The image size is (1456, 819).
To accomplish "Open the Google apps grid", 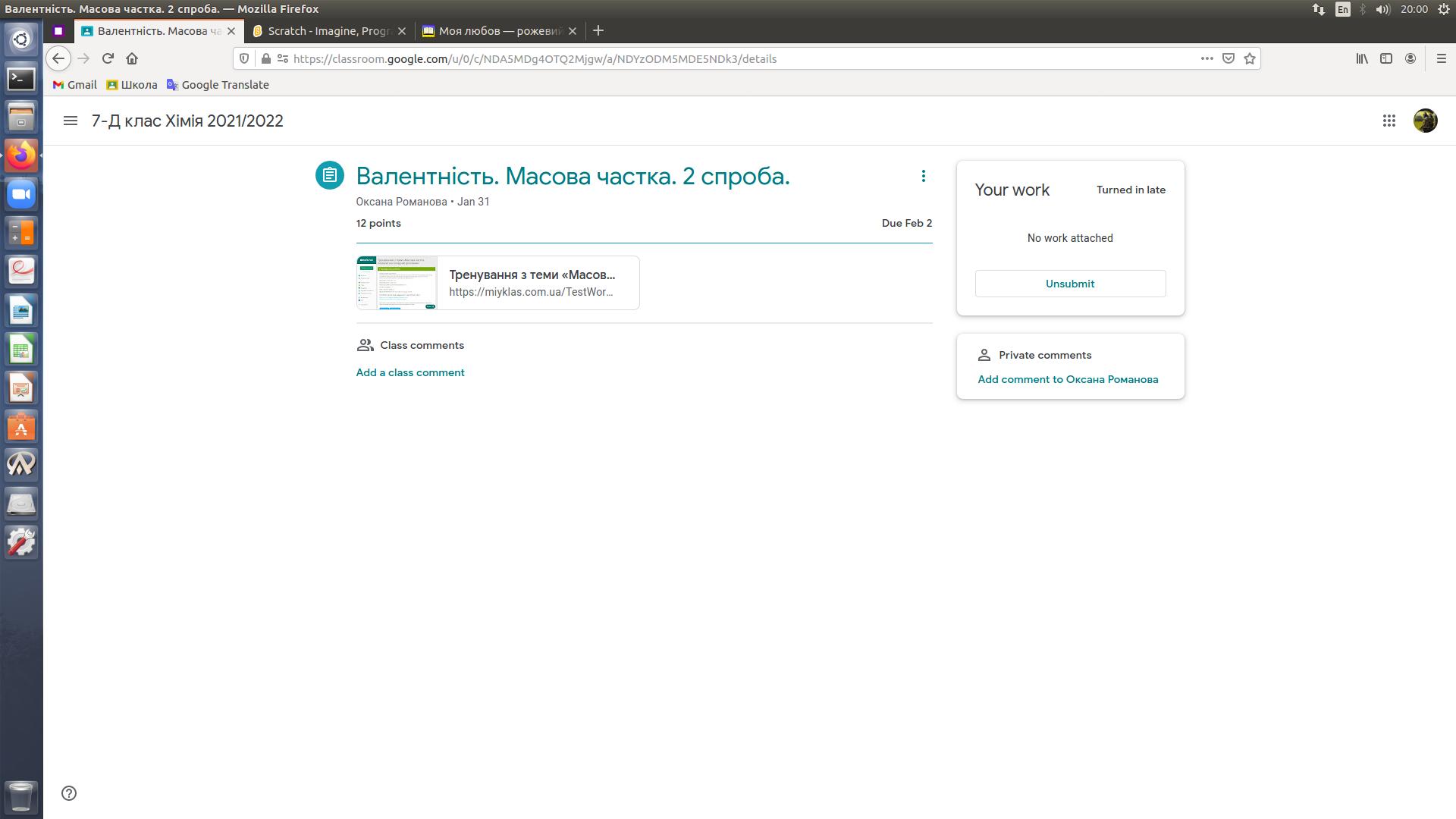I will coord(1389,121).
